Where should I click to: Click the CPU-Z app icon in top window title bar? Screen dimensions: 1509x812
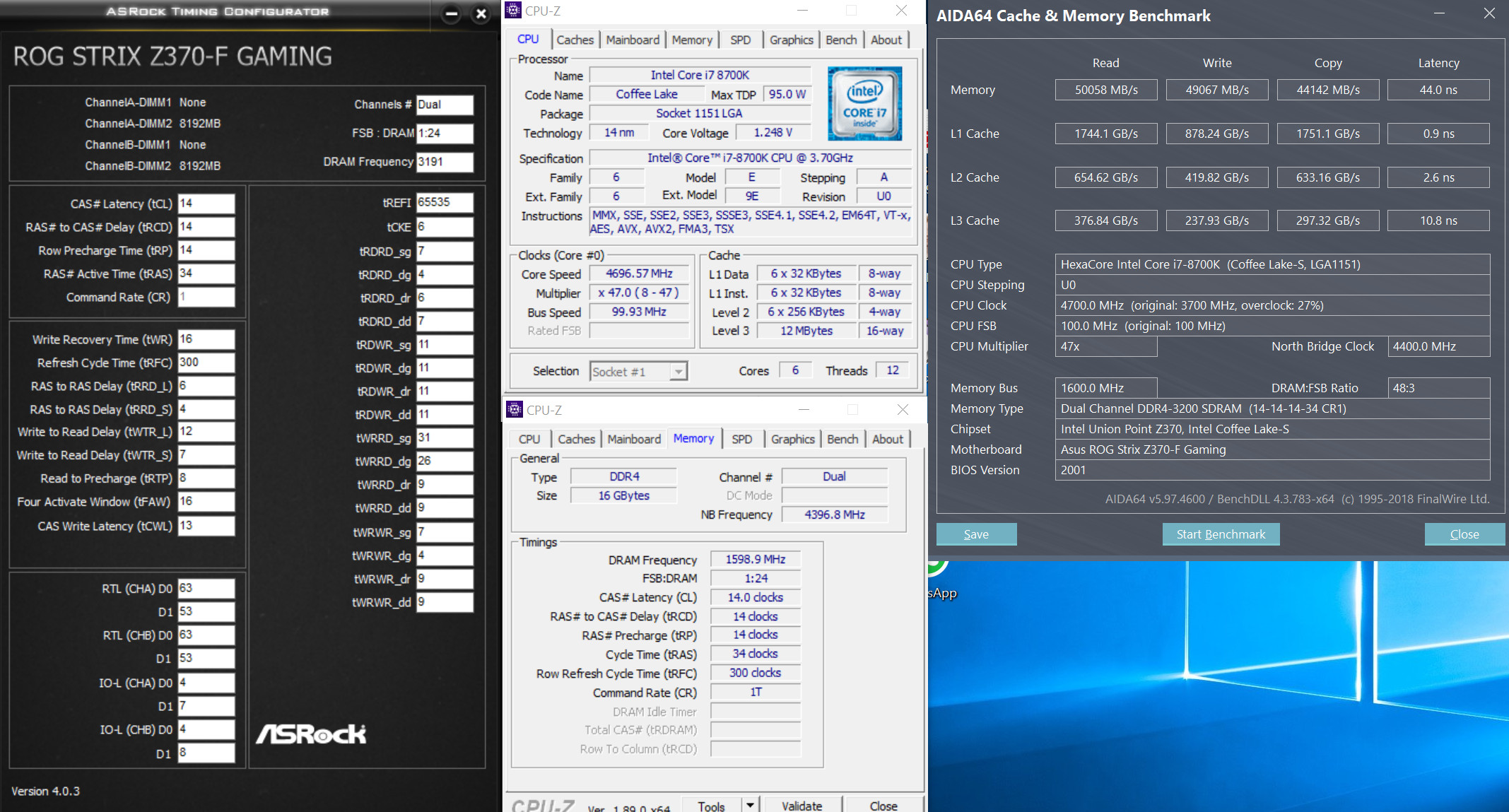coord(514,11)
